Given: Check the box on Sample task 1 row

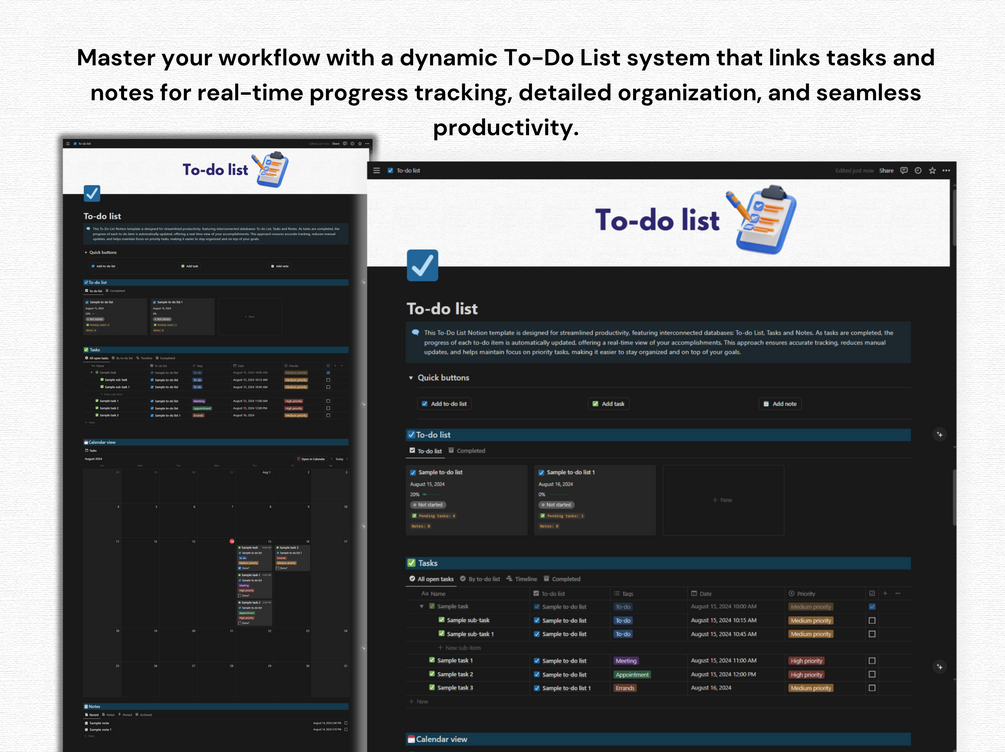Looking at the screenshot, I should 872,660.
